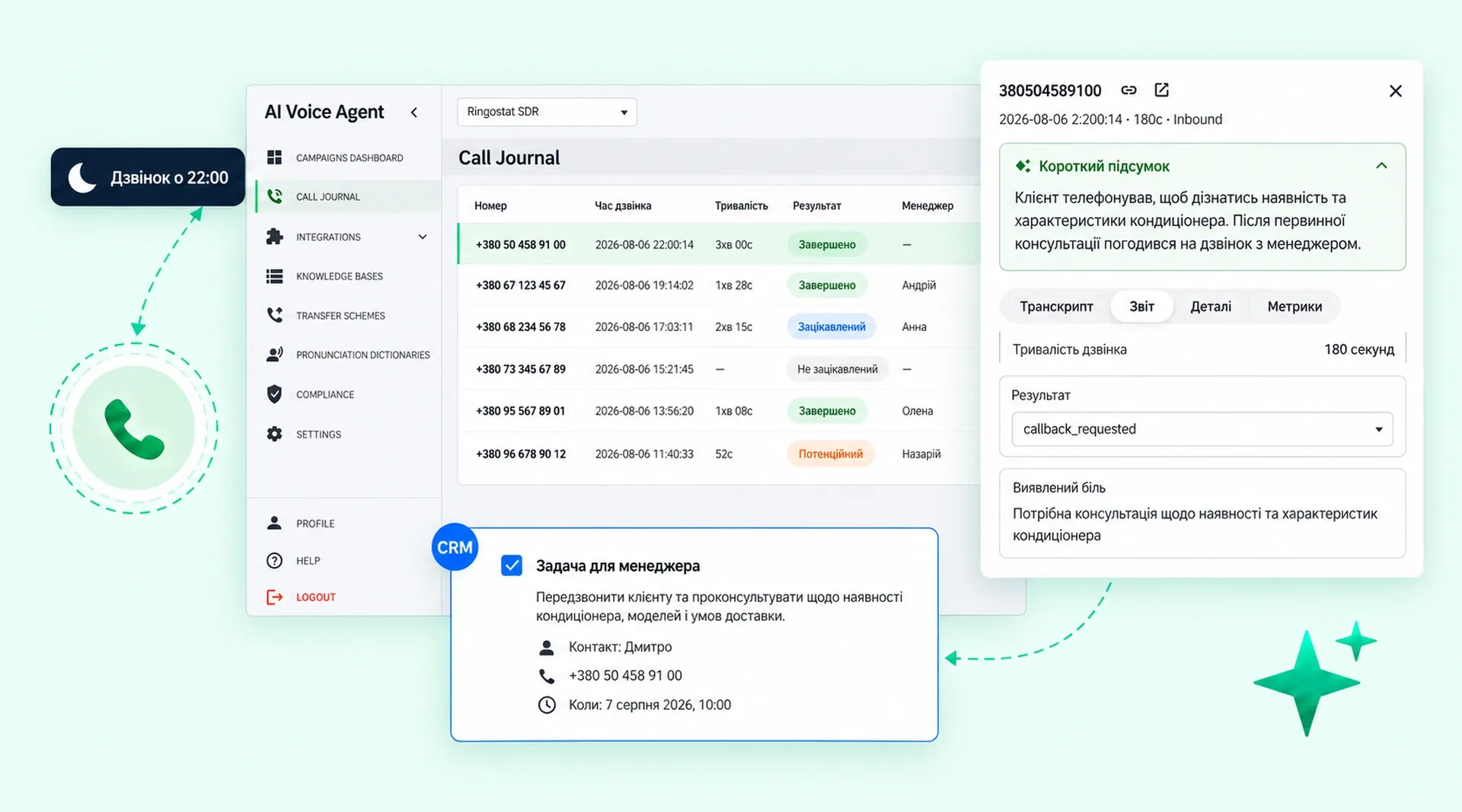The image size is (1462, 812).
Task: Click the big green phone handset icon
Action: pyautogui.click(x=134, y=428)
